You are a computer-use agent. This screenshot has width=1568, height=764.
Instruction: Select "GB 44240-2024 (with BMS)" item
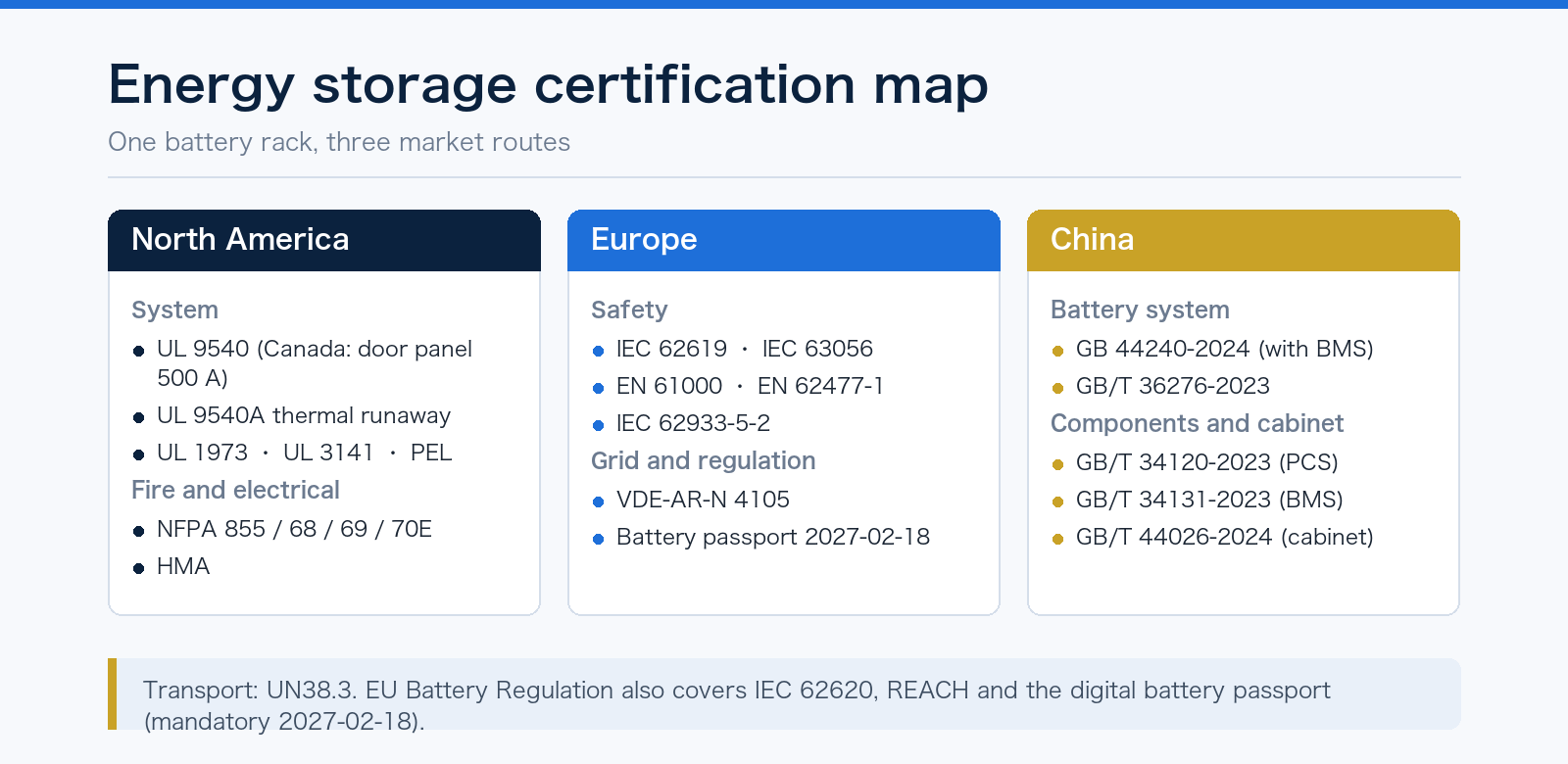pos(1224,349)
